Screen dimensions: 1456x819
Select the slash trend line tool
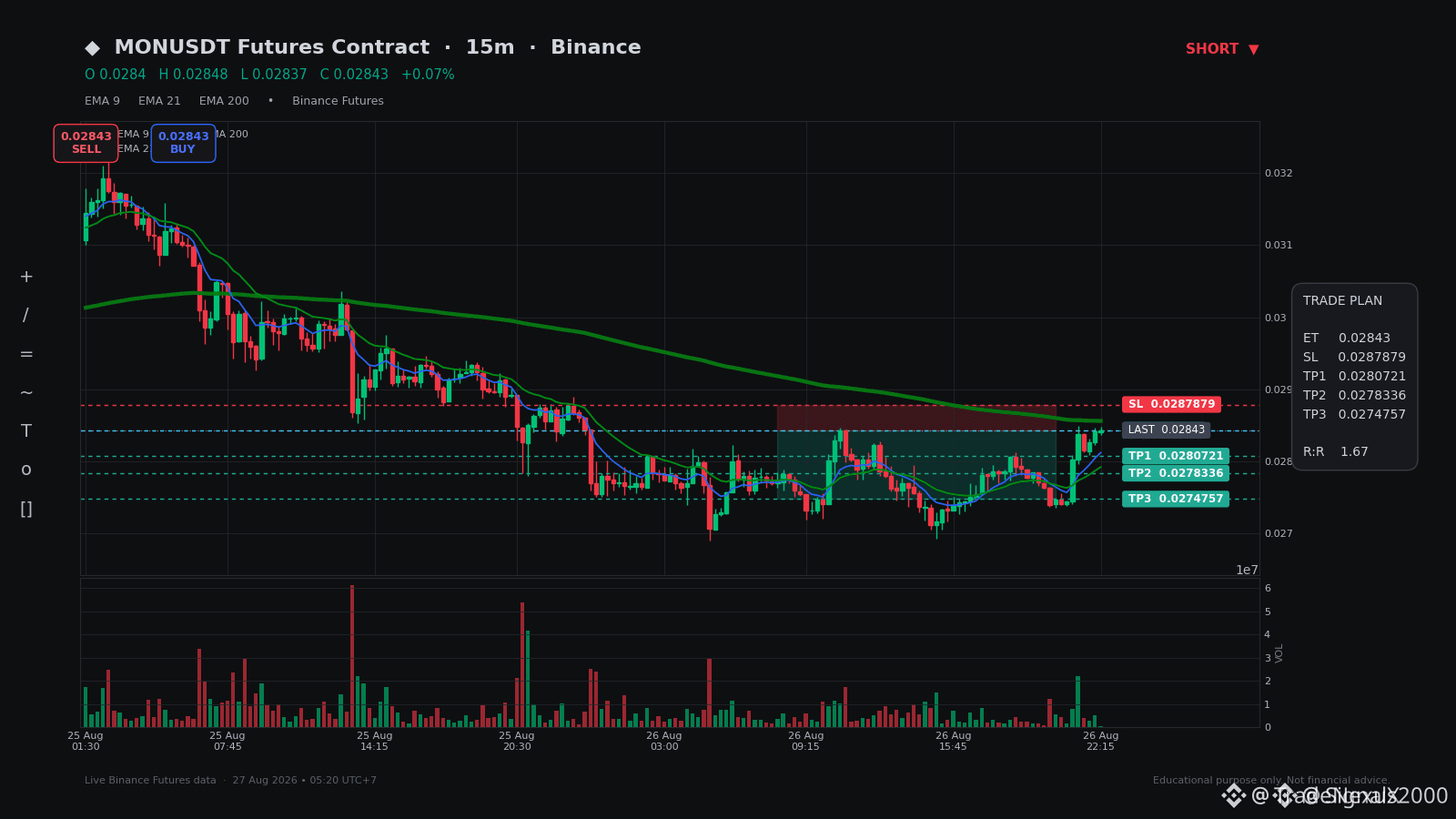tap(25, 316)
